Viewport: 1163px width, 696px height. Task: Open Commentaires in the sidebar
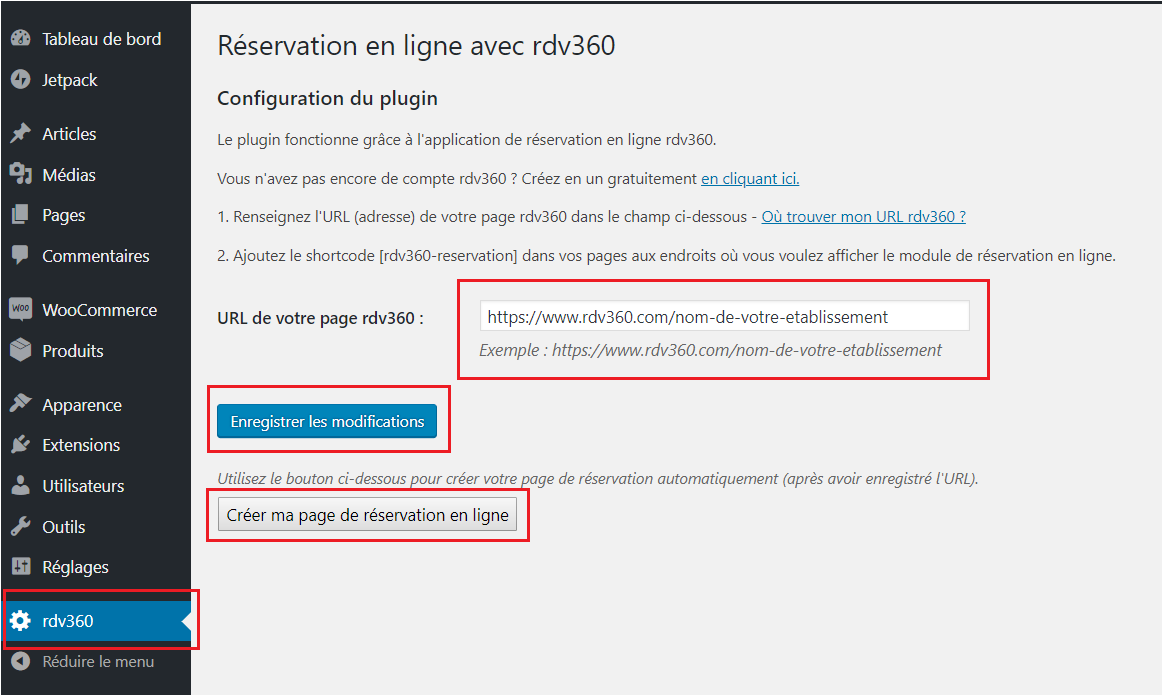tap(96, 255)
